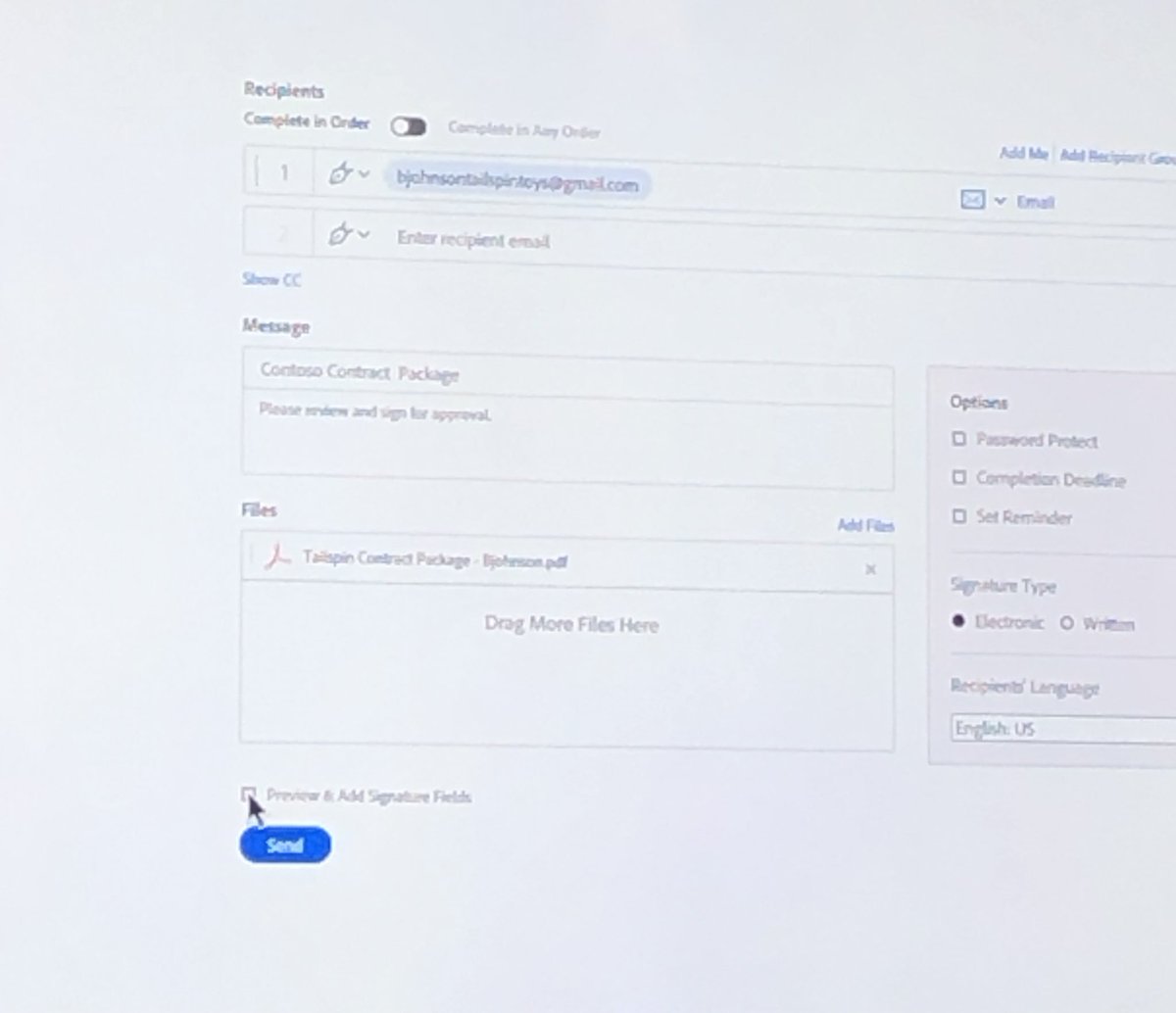The height and width of the screenshot is (1013, 1176).
Task: Click the Show CC link
Action: pos(271,279)
